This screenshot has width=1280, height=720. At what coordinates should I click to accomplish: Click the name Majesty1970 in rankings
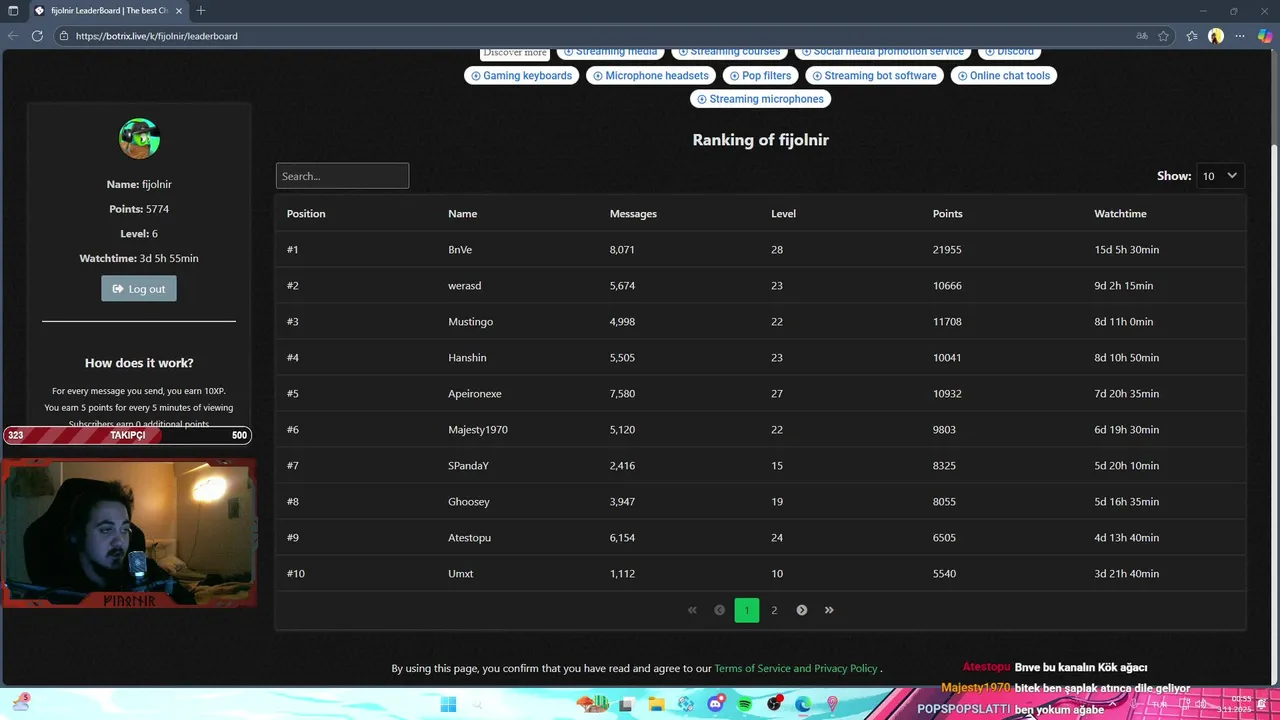[478, 430]
